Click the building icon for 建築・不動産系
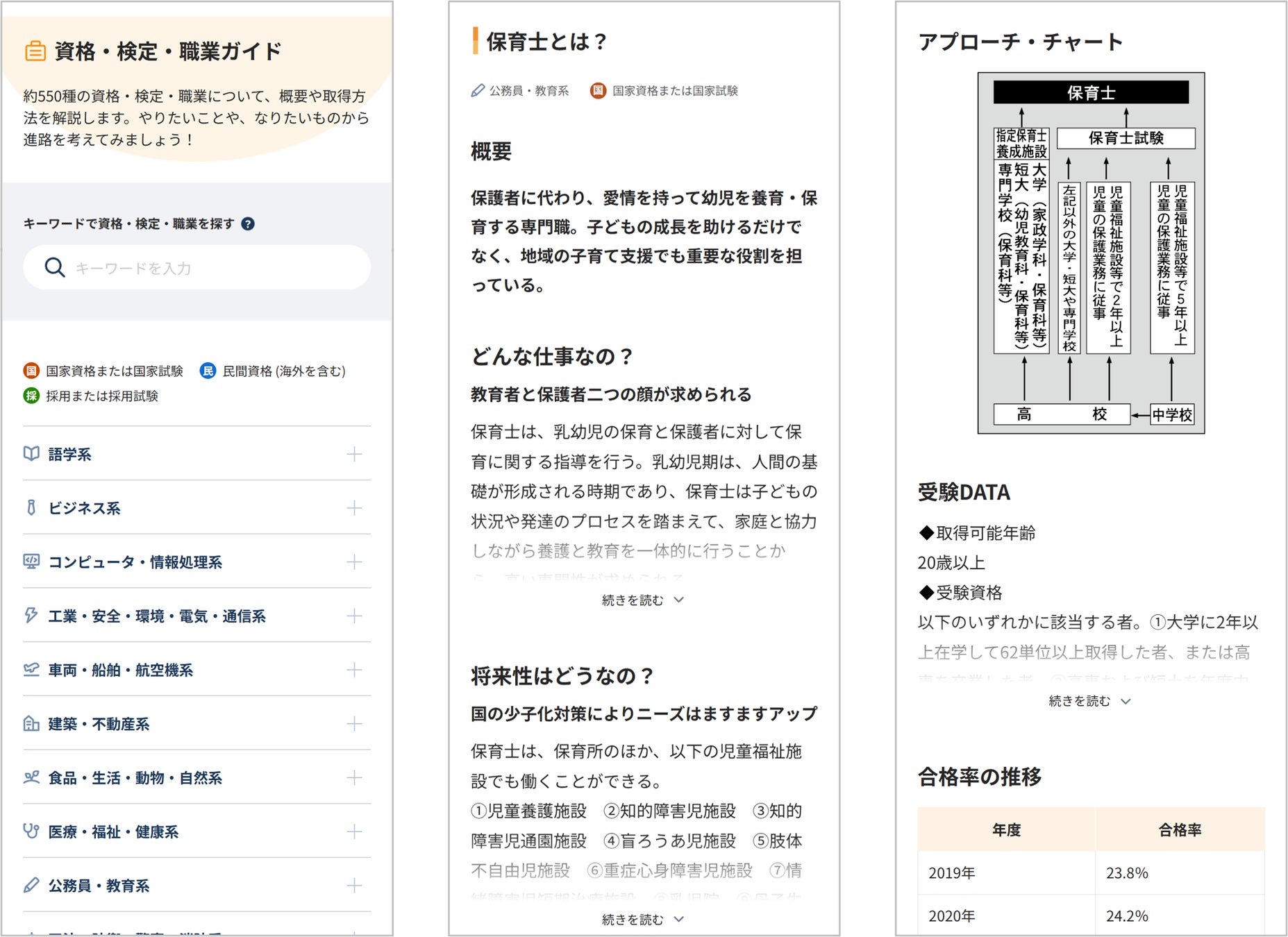Screen dimensions: 1288x937 (31, 724)
